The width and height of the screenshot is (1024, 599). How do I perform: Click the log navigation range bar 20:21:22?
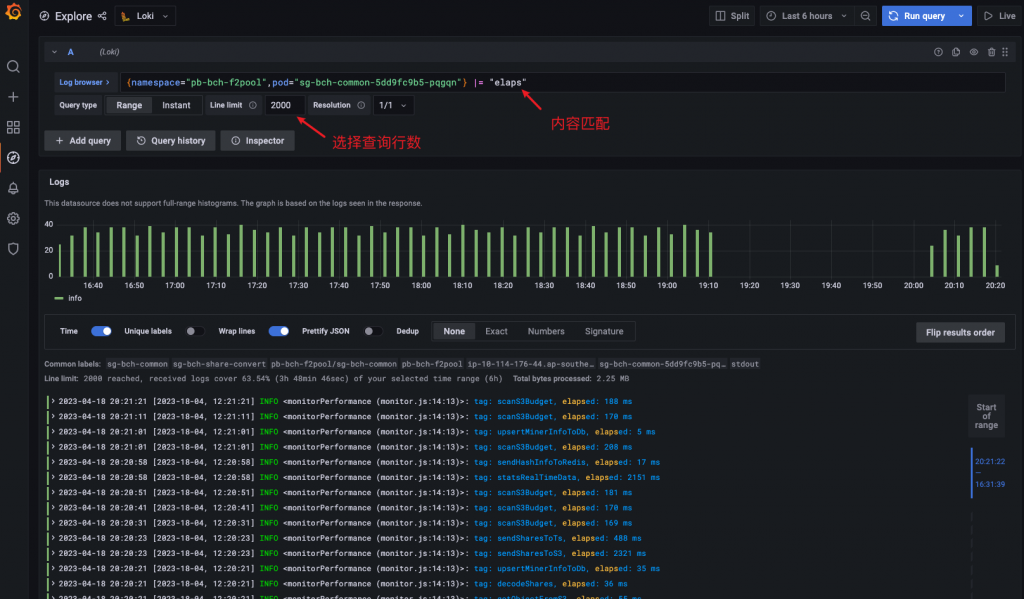pos(989,473)
